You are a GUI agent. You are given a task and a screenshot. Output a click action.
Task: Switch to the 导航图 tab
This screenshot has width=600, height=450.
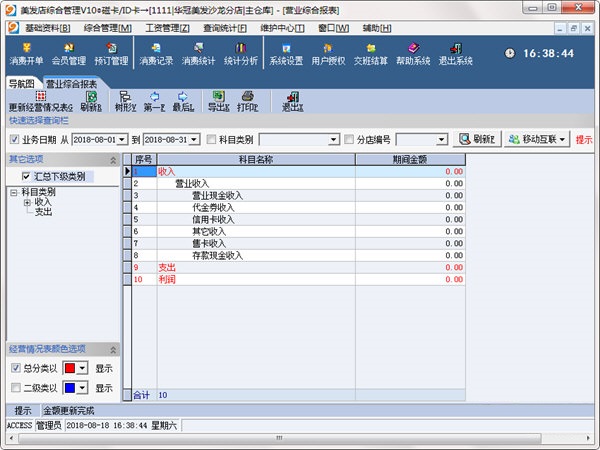click(x=21, y=84)
